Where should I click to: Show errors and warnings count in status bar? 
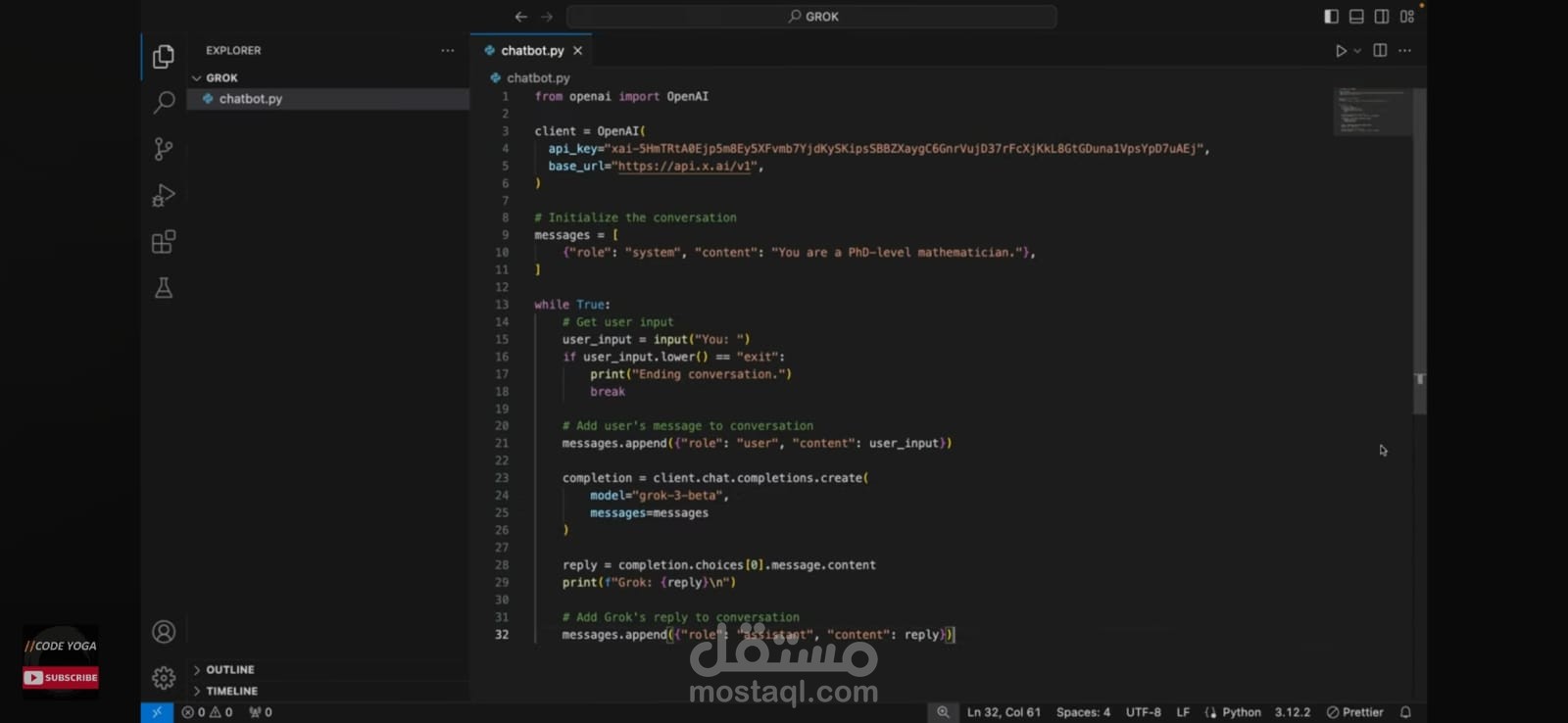207,712
